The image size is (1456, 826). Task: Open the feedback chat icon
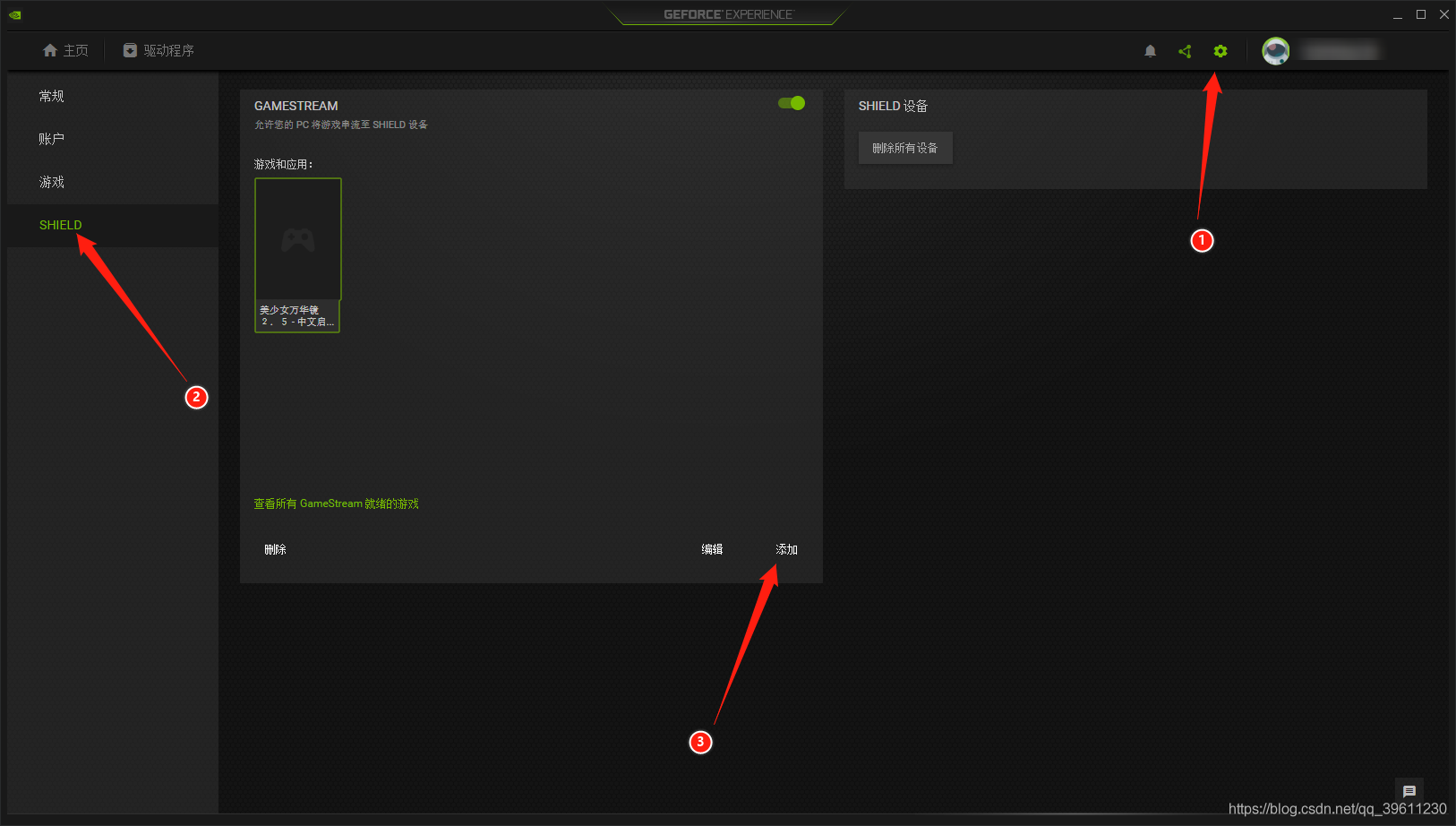[x=1409, y=791]
